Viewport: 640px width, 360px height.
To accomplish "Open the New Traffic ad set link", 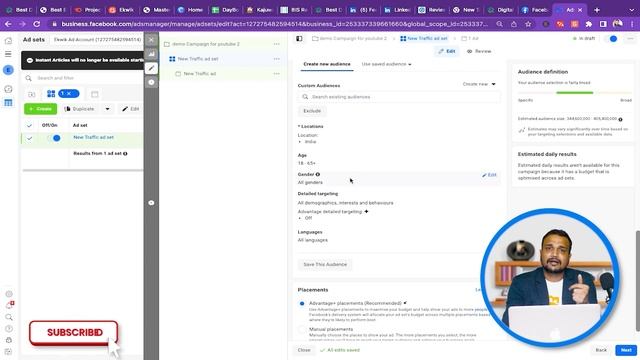I will [93, 137].
